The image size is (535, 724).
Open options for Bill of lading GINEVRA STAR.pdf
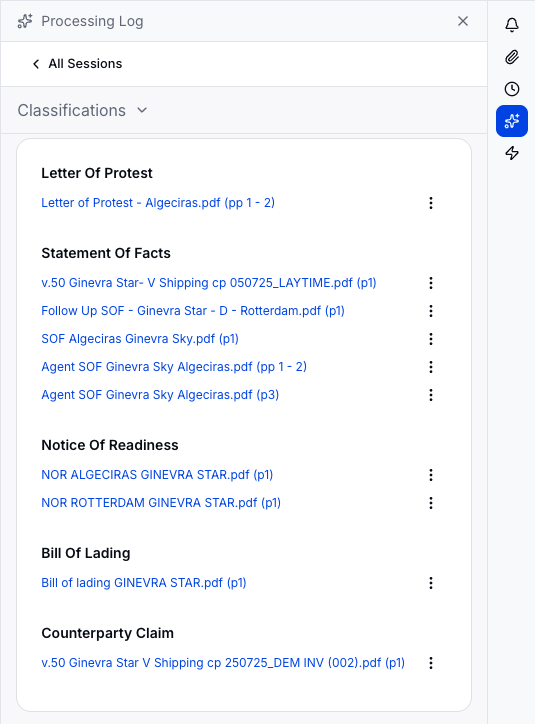click(431, 583)
